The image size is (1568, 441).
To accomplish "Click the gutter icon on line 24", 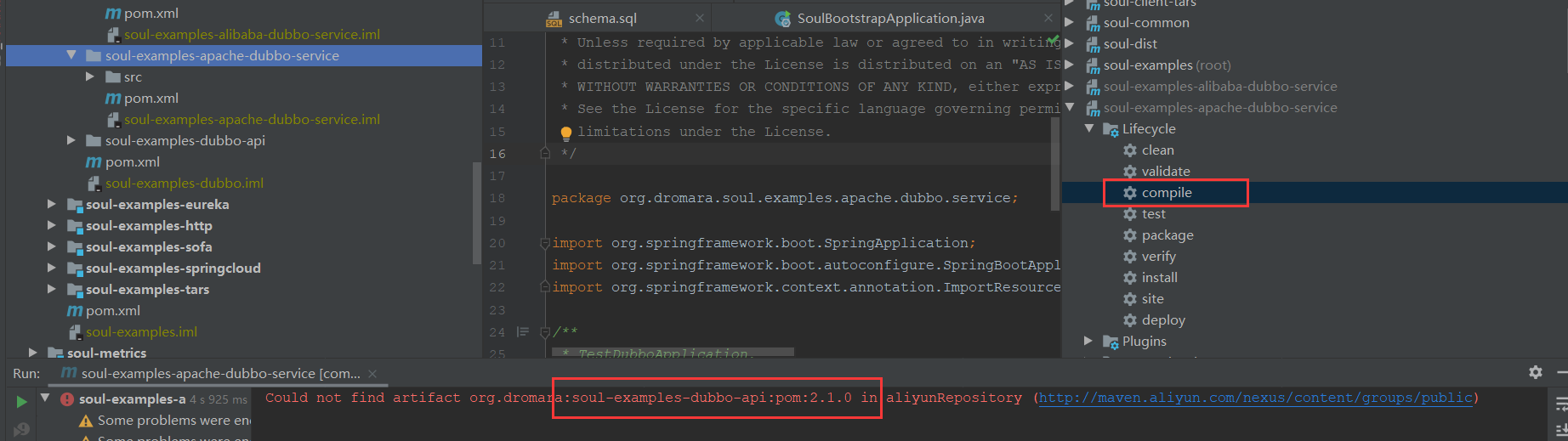I will pyautogui.click(x=522, y=332).
